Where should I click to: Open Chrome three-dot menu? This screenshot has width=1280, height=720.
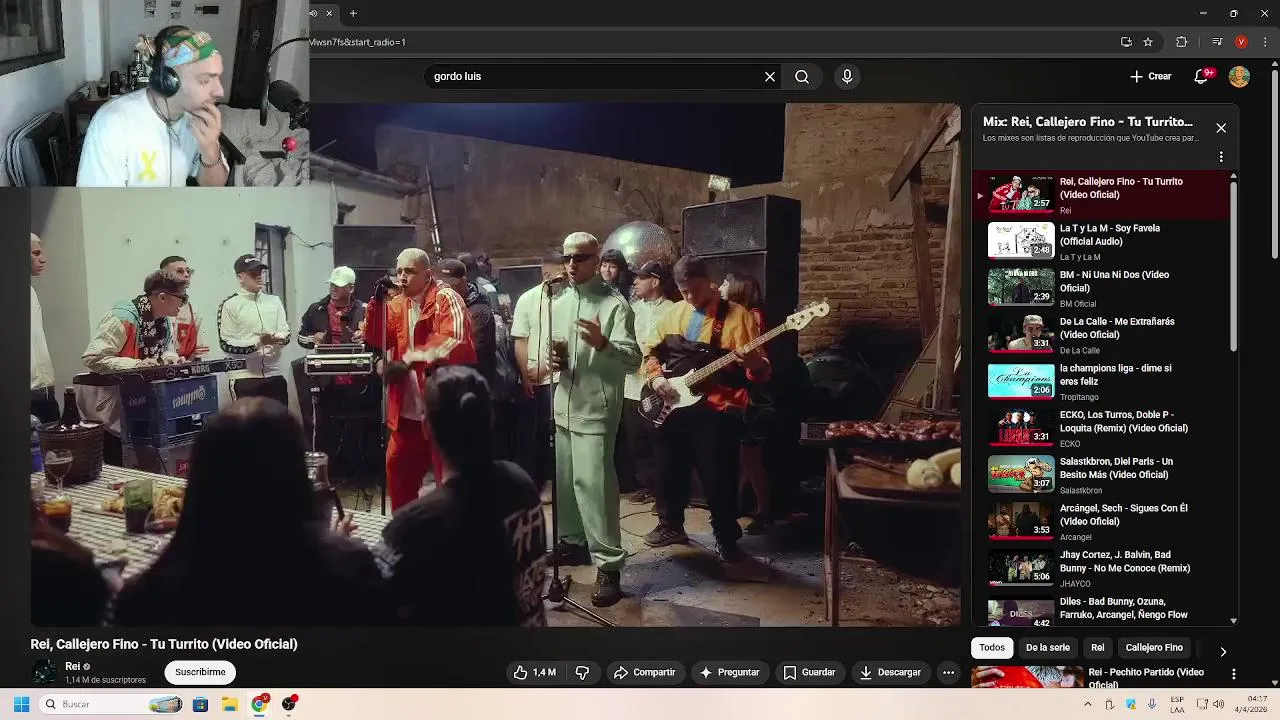point(1263,42)
